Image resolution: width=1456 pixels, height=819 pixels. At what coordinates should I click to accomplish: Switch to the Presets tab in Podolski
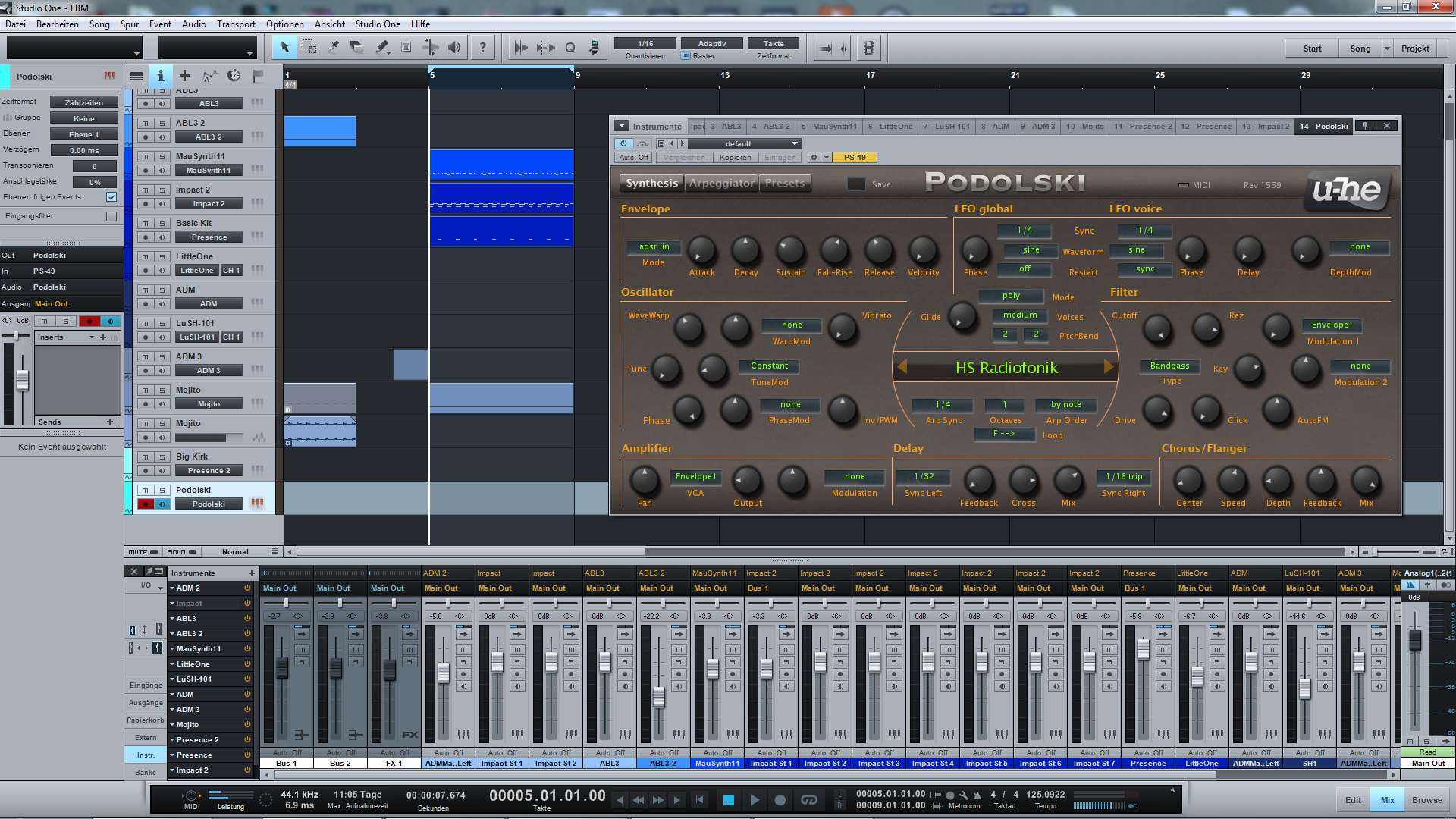[785, 183]
